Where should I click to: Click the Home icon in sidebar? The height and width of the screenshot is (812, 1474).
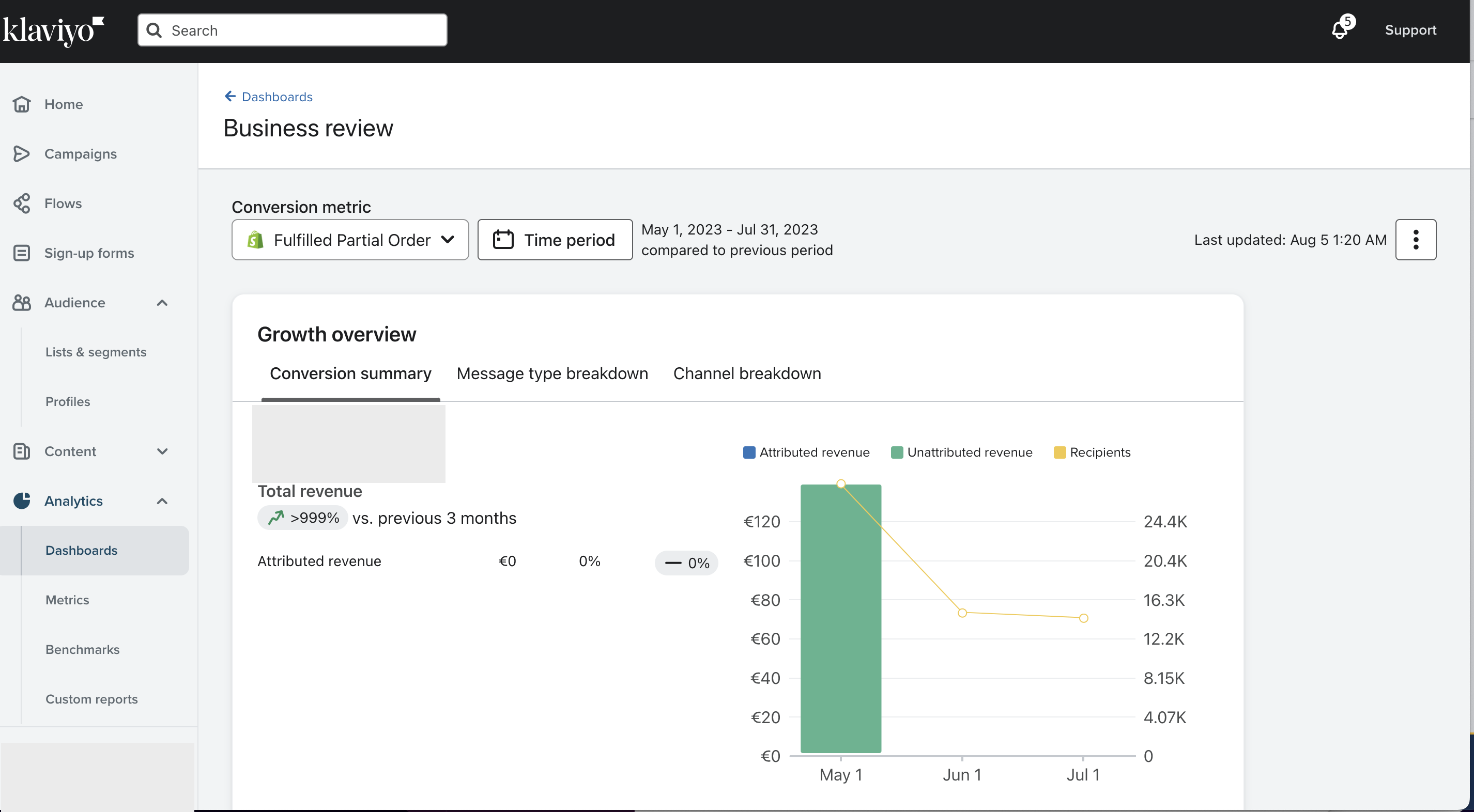point(22,104)
